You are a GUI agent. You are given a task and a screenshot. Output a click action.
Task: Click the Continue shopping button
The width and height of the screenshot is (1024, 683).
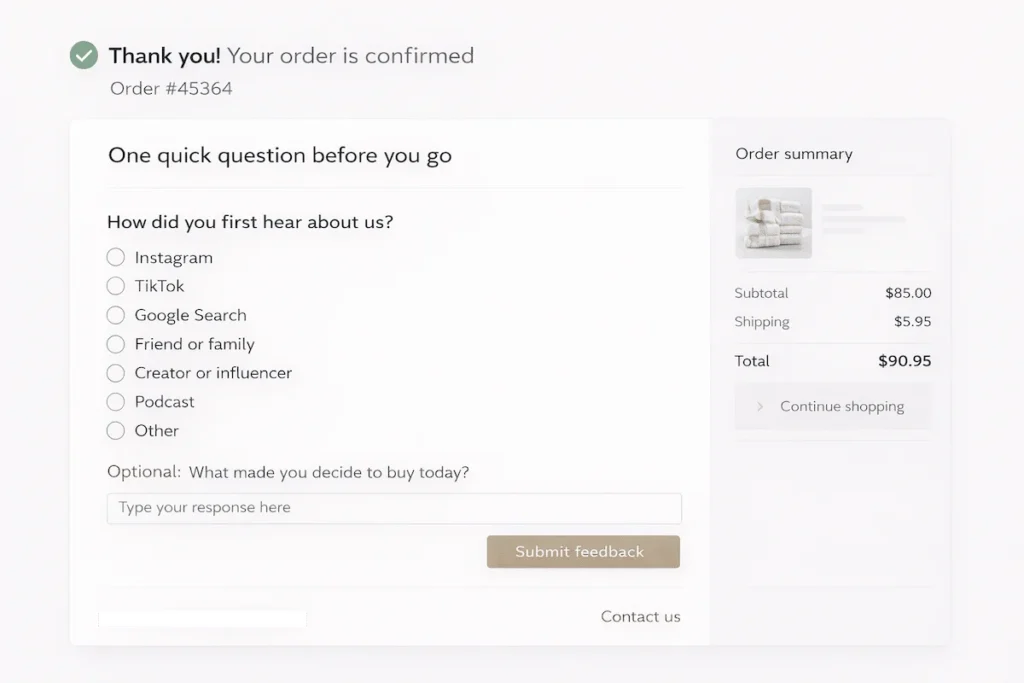[x=832, y=407]
